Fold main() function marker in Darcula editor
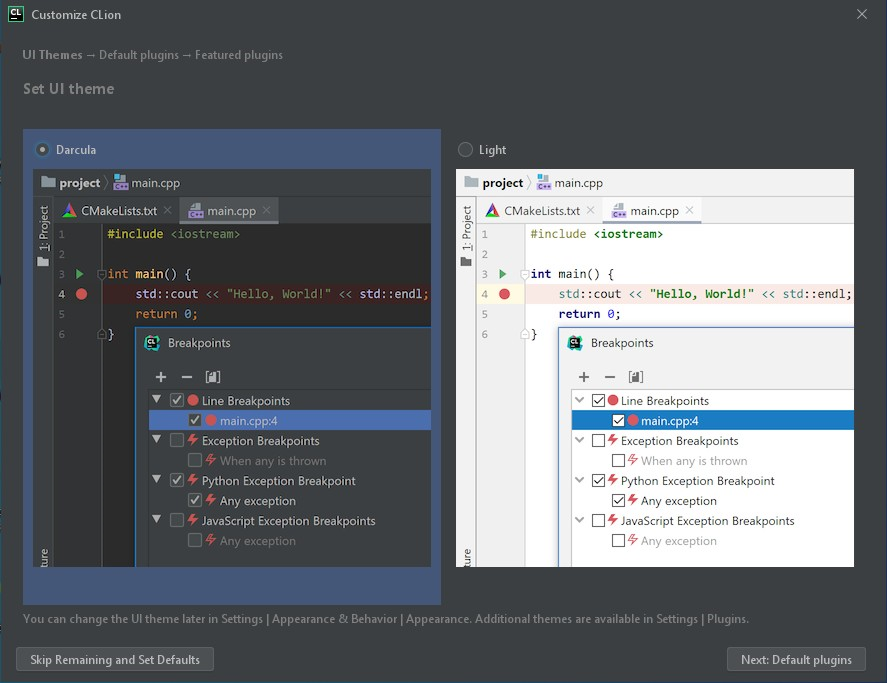This screenshot has height=683, width=887. 101,274
